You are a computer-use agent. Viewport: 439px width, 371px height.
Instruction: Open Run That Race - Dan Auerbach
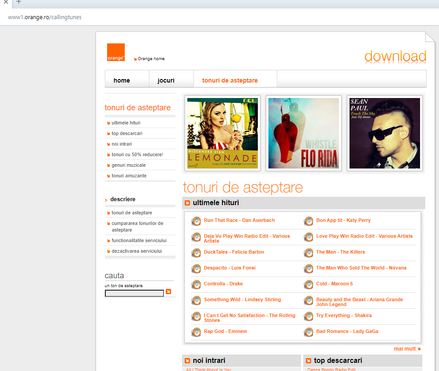tap(239, 220)
